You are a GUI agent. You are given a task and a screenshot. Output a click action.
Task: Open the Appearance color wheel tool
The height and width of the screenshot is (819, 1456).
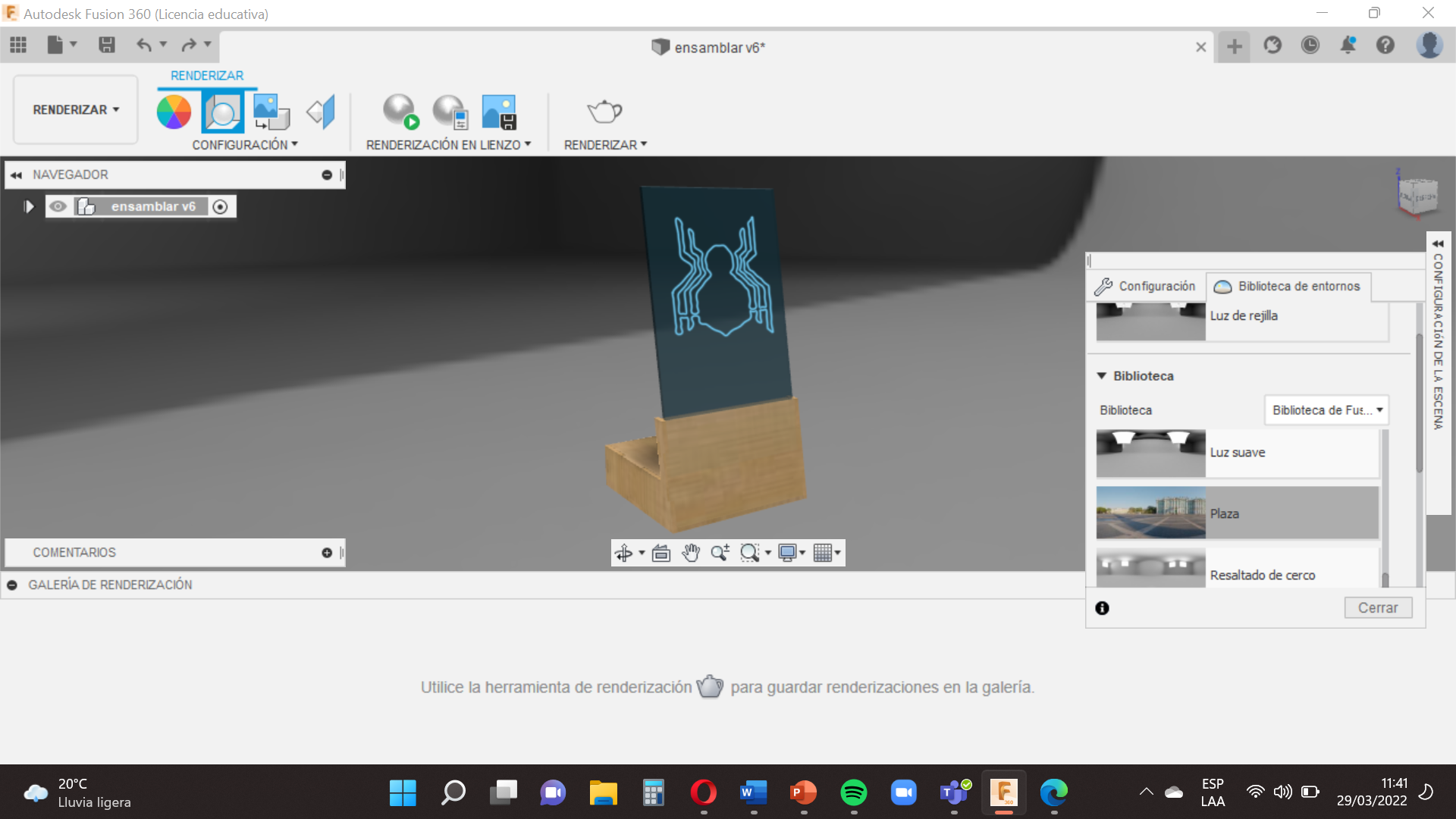[174, 112]
